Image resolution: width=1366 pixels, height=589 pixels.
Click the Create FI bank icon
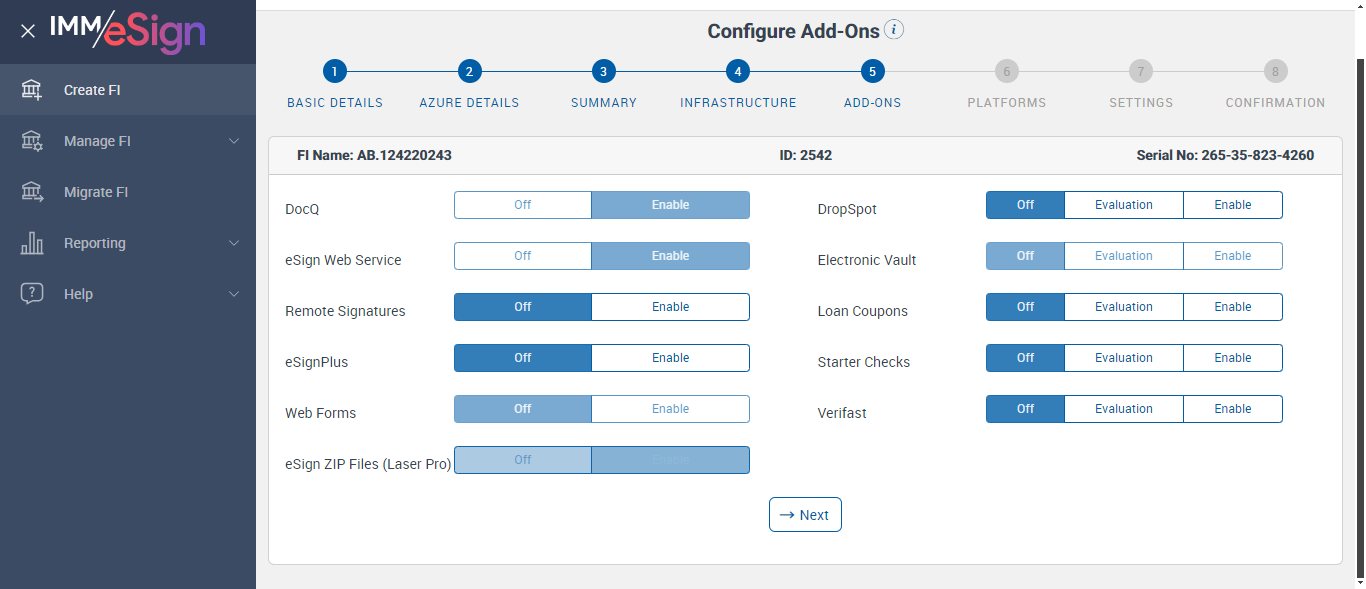click(x=32, y=90)
